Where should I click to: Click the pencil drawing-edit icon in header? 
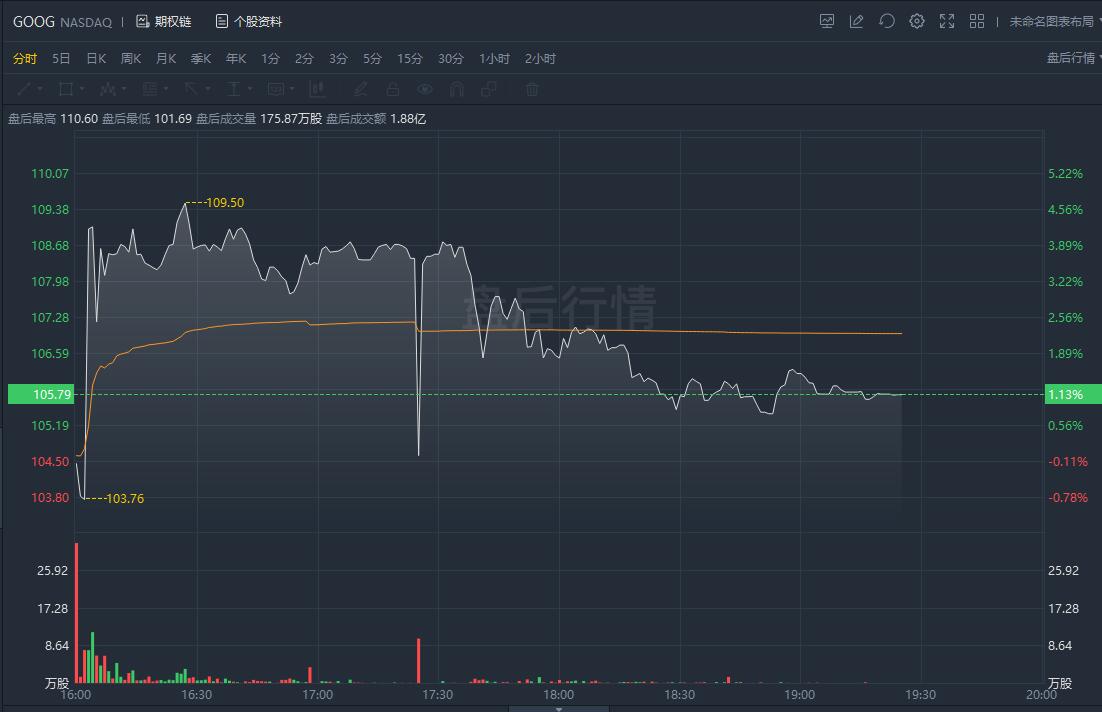(857, 21)
